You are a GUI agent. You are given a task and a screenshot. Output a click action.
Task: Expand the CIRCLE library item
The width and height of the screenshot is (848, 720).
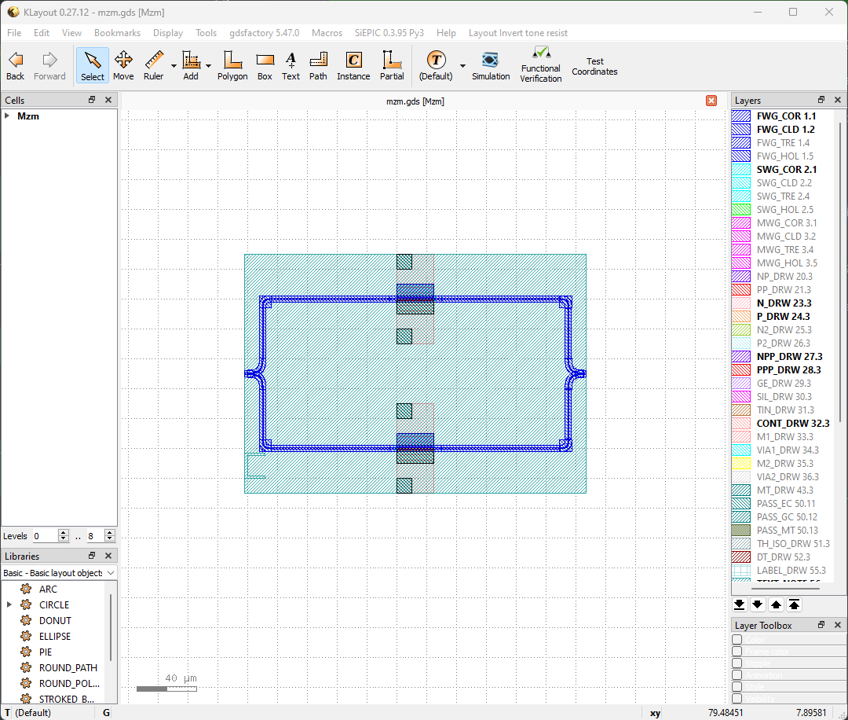point(9,605)
